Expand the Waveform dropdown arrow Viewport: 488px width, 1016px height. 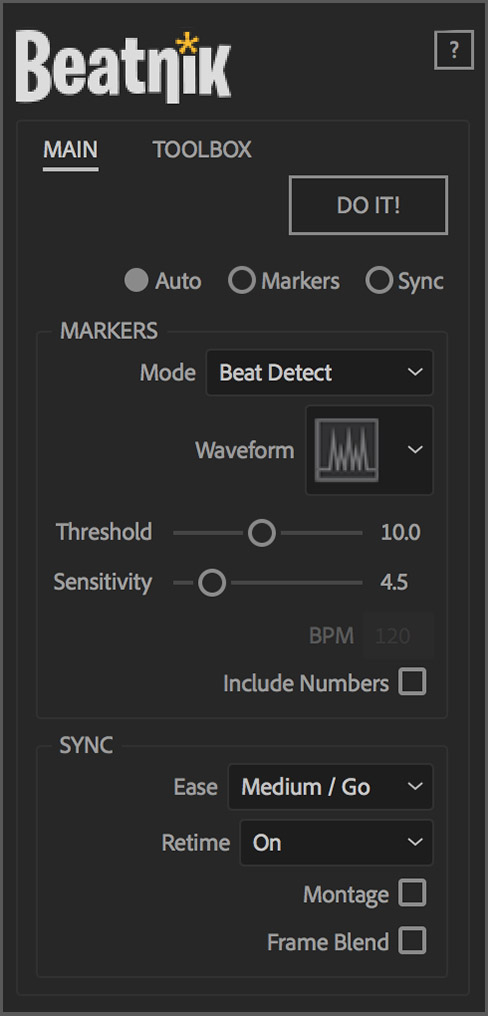click(415, 450)
